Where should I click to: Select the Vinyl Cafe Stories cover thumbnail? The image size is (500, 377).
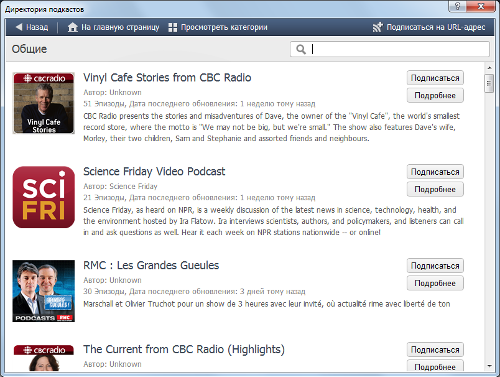click(44, 103)
